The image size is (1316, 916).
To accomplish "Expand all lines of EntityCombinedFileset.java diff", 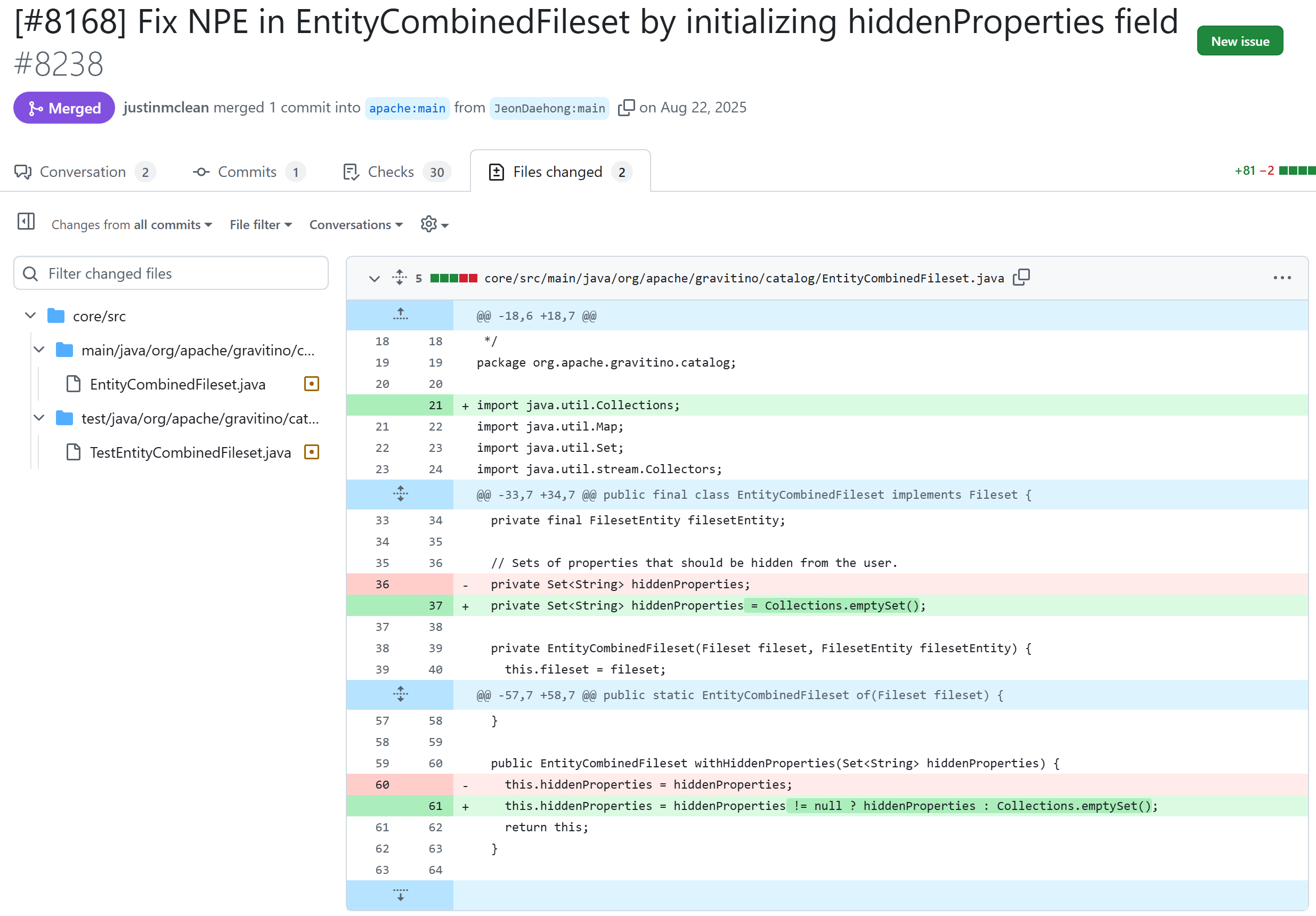I will [x=400, y=278].
